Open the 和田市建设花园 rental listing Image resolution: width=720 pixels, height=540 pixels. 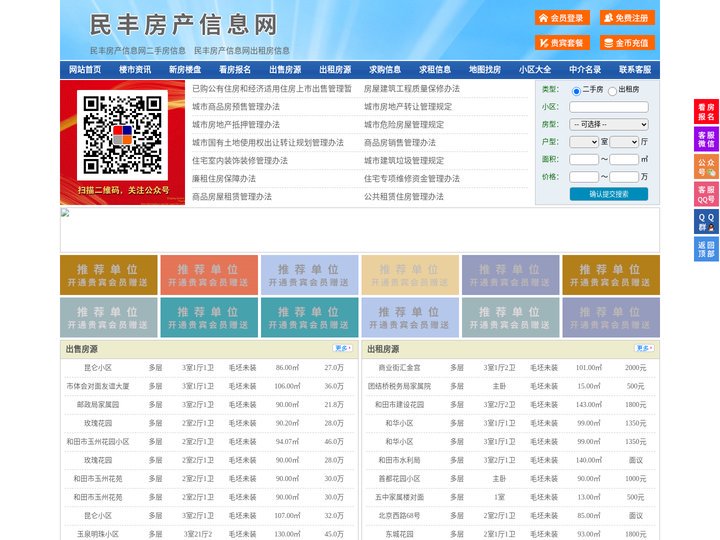pos(399,405)
